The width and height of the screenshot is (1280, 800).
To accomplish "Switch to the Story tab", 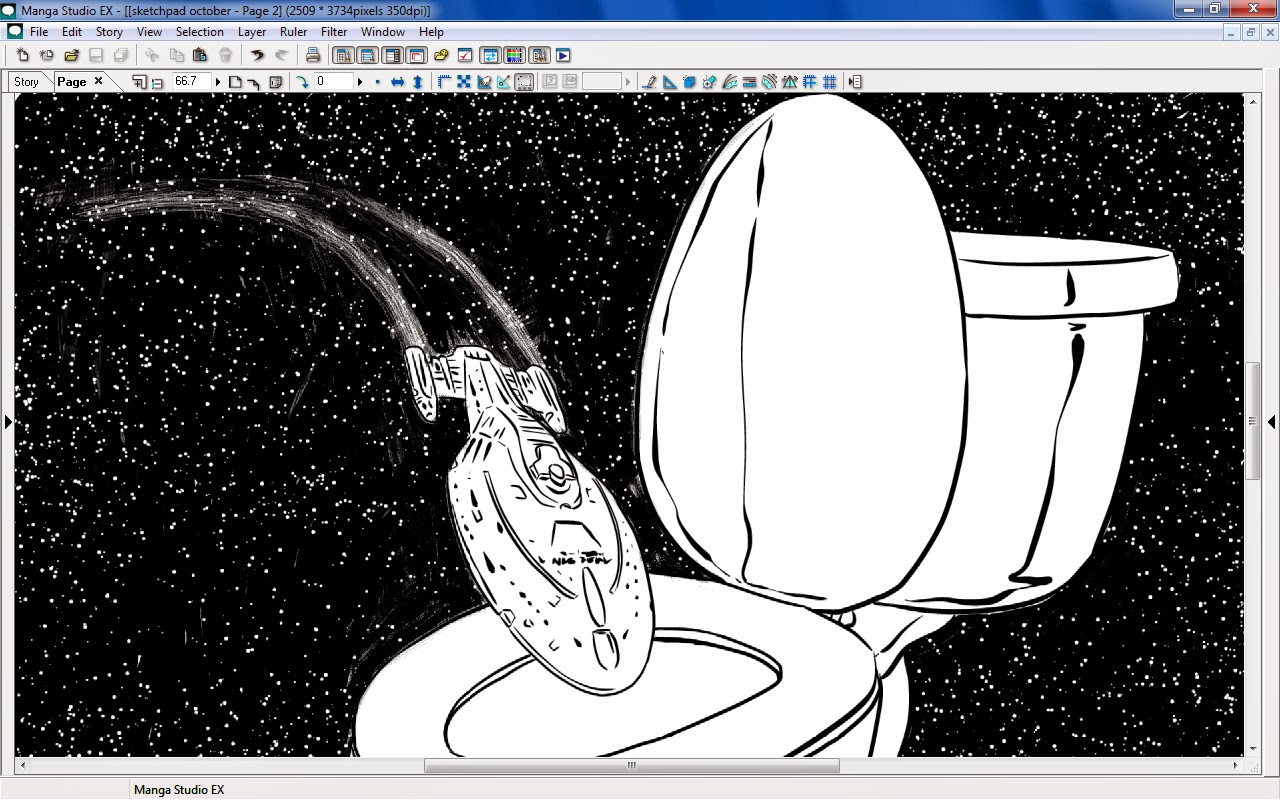I will 26,82.
